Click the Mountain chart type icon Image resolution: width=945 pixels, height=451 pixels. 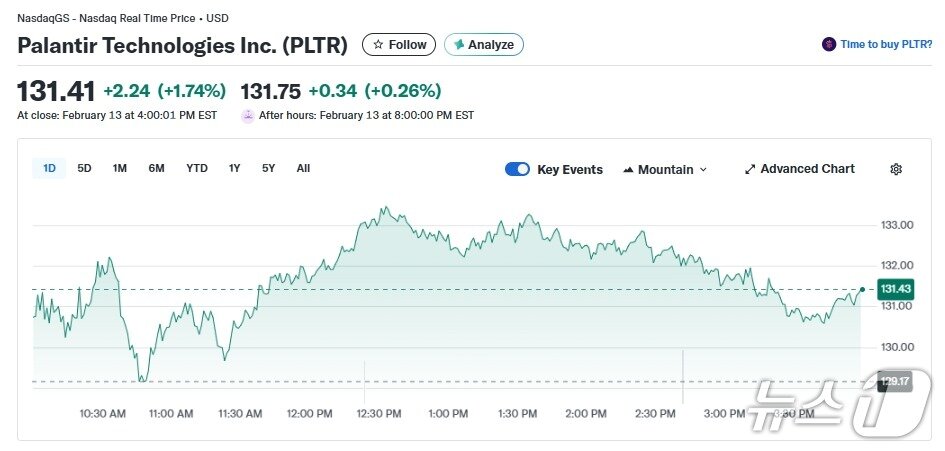(x=628, y=170)
